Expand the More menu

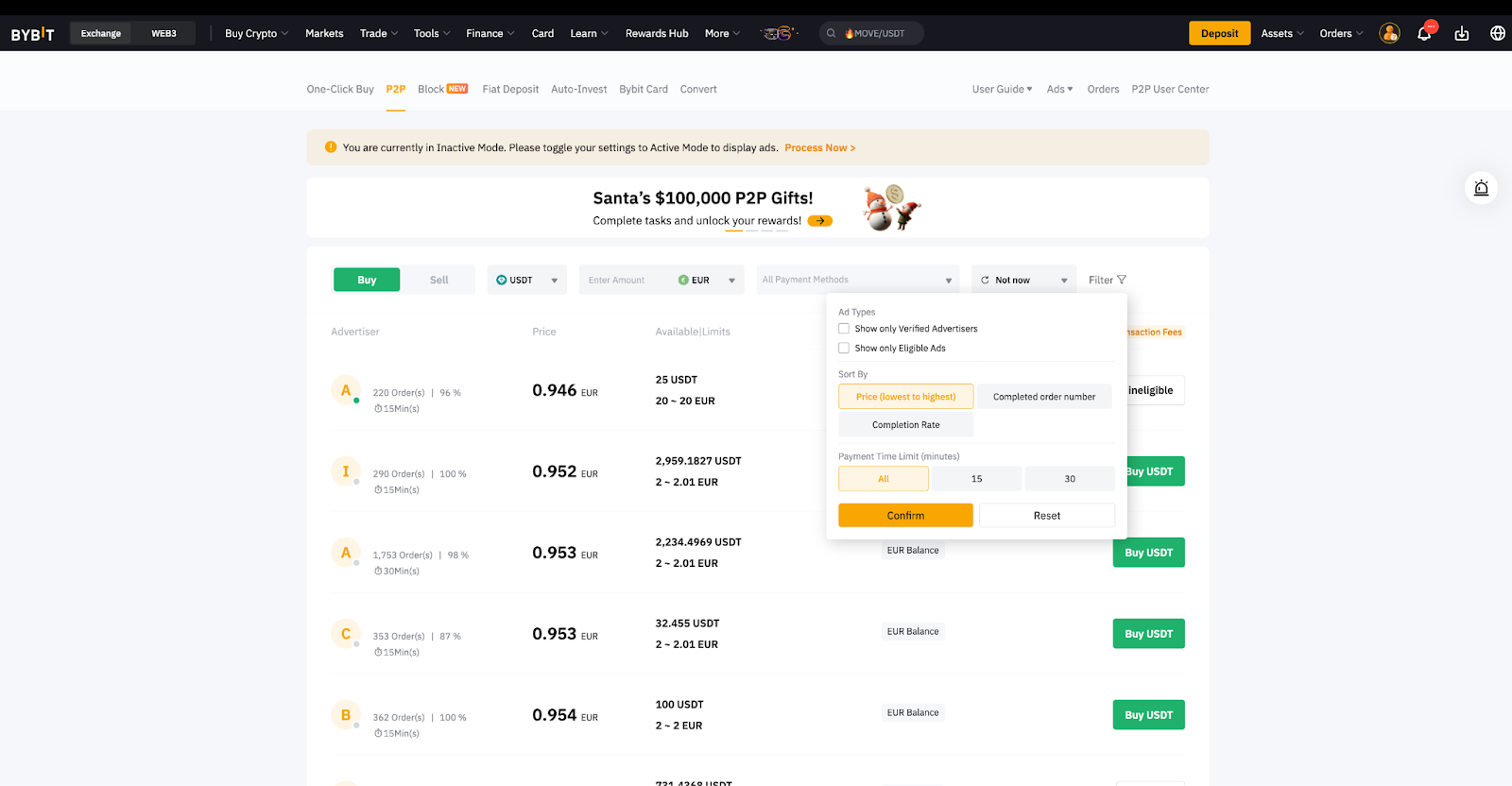(x=722, y=33)
